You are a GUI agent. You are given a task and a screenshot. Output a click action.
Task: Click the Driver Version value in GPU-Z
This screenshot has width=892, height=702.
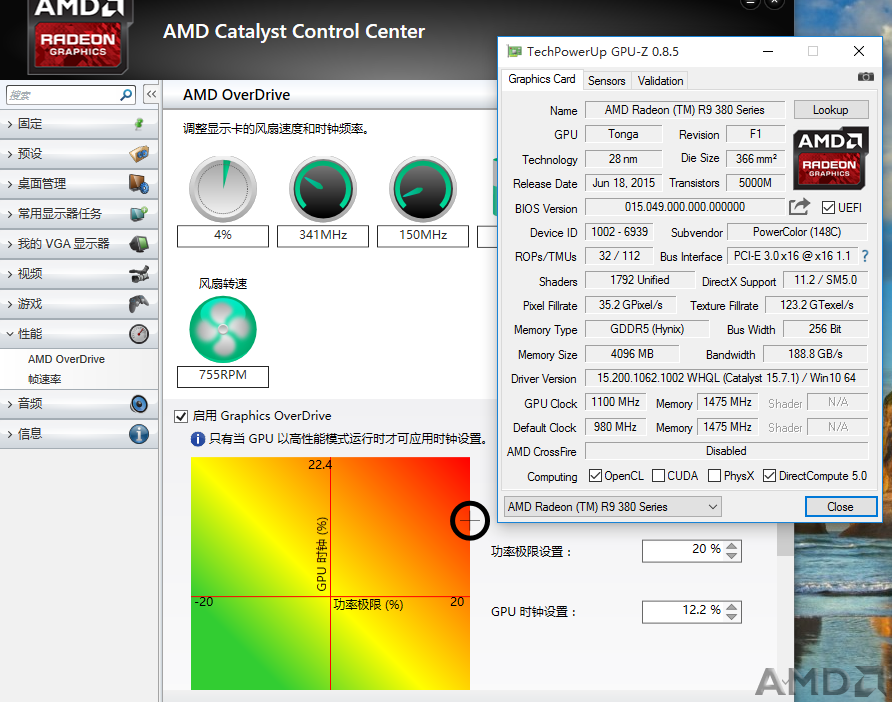click(726, 378)
